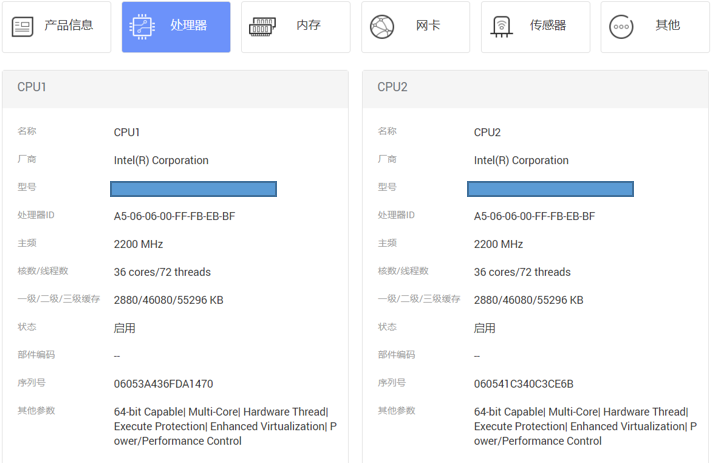This screenshot has height=468, width=727.
Task: Click the CPU2 panel header
Action: click(536, 89)
